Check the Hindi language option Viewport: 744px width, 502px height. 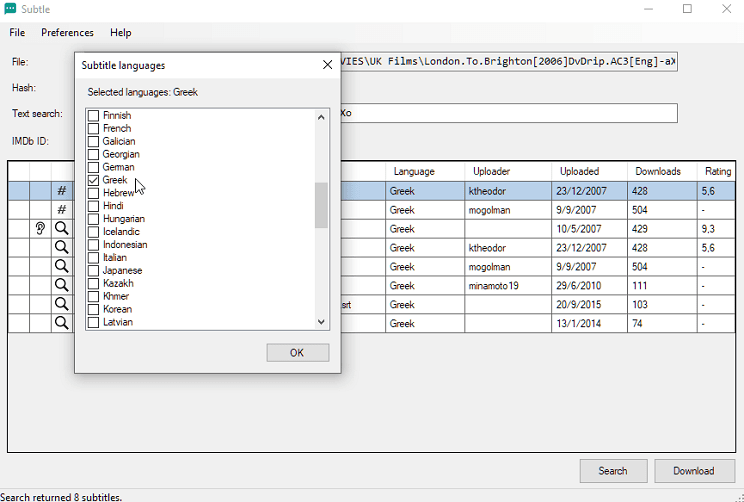(x=93, y=205)
